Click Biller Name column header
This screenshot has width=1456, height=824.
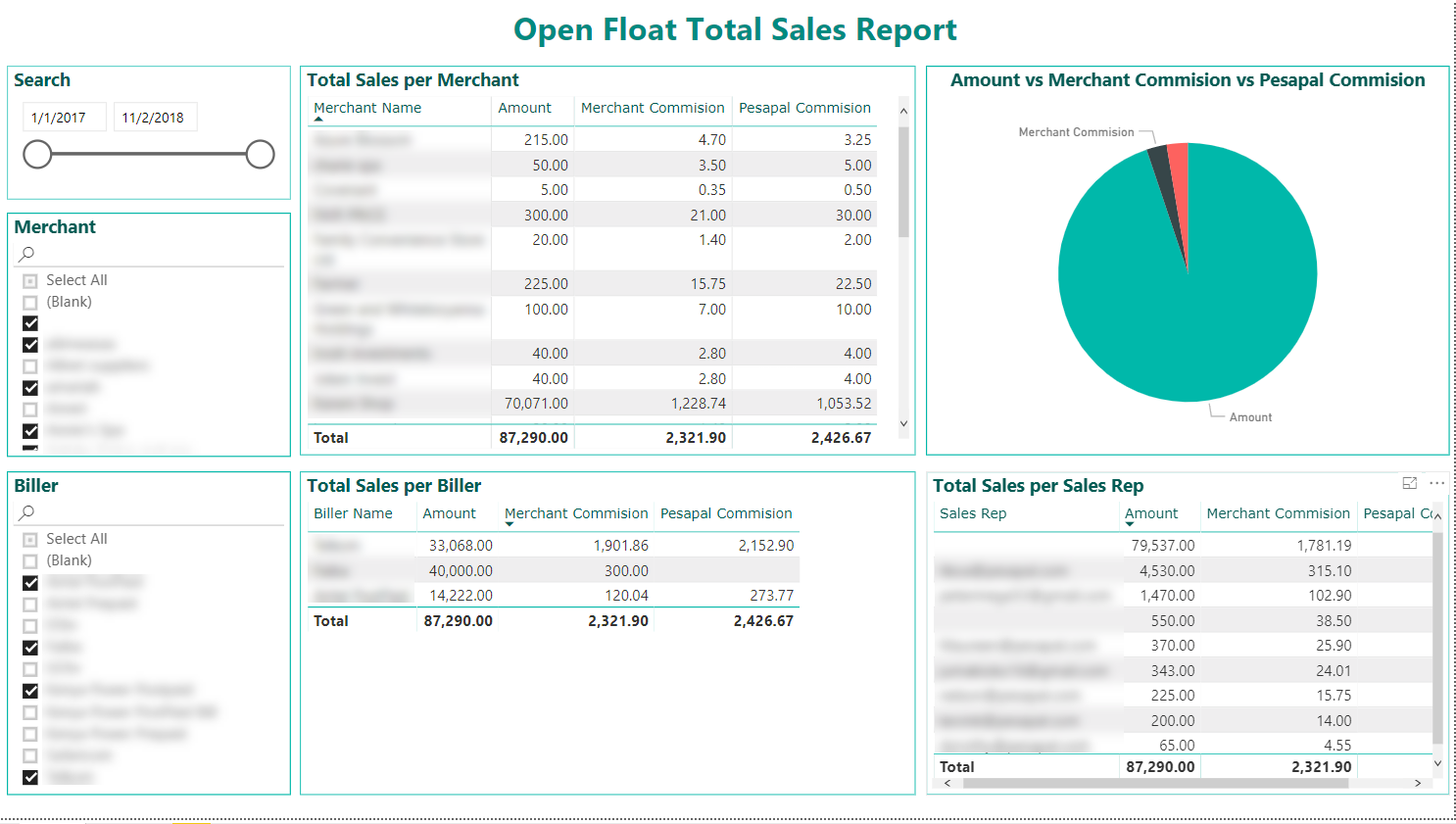(353, 513)
